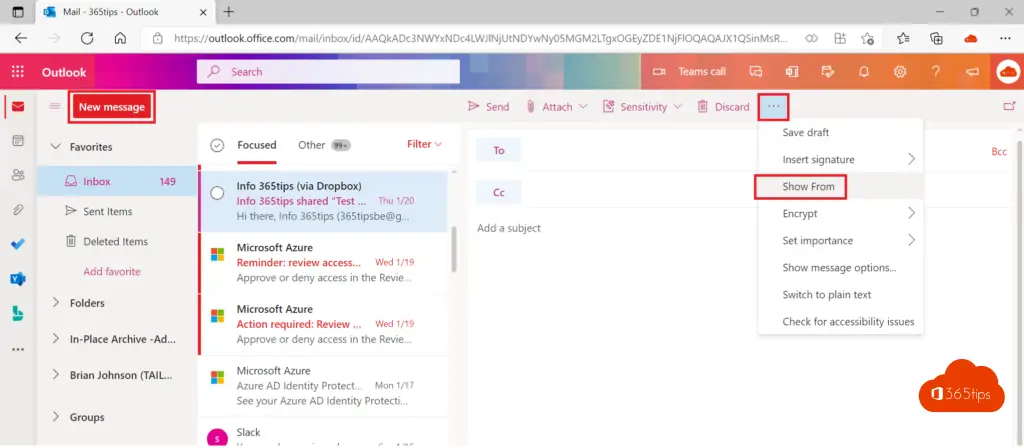
Task: Collapse the Favorites folder group
Action: pos(55,147)
